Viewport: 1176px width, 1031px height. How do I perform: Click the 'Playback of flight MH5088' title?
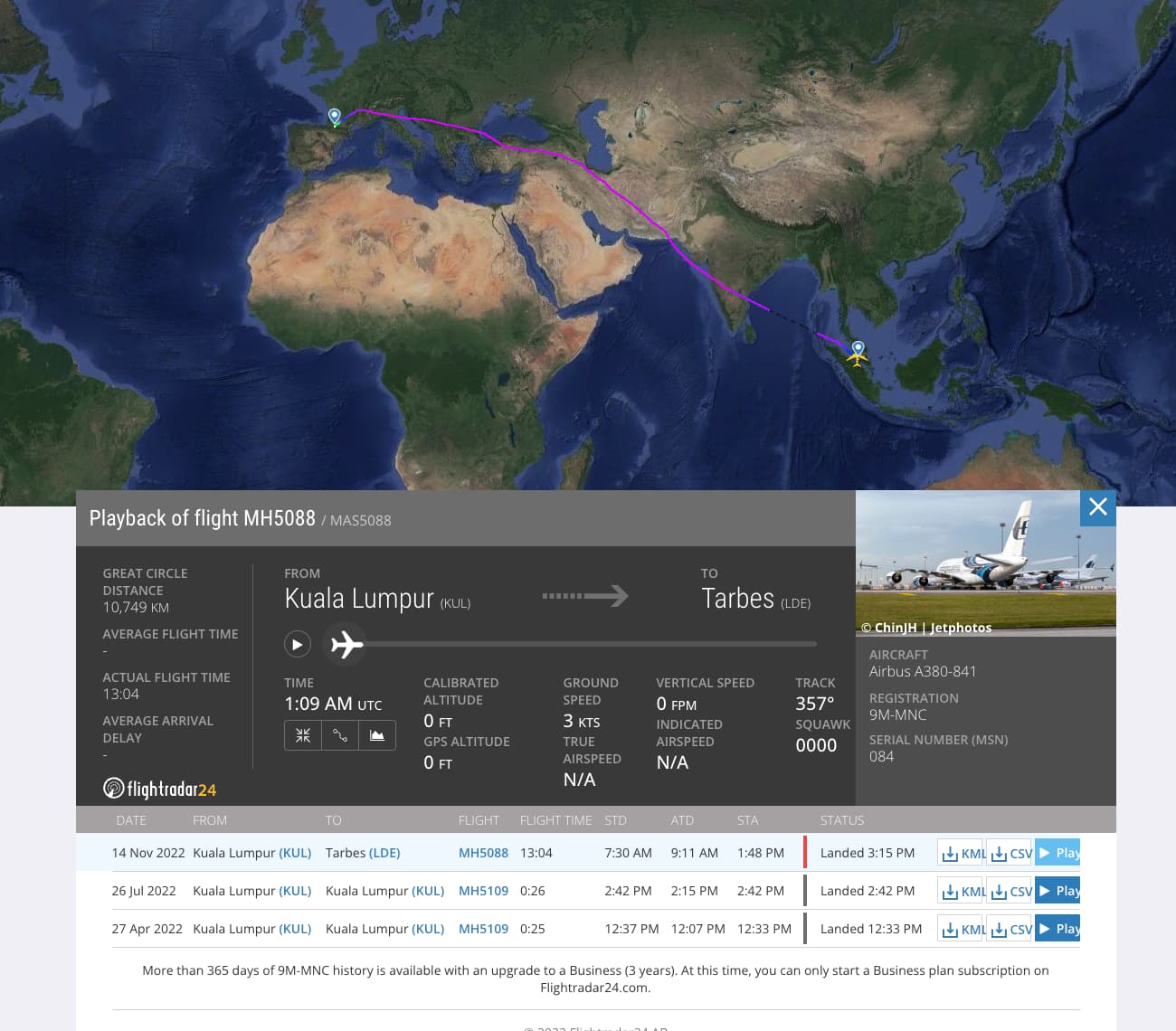coord(202,518)
